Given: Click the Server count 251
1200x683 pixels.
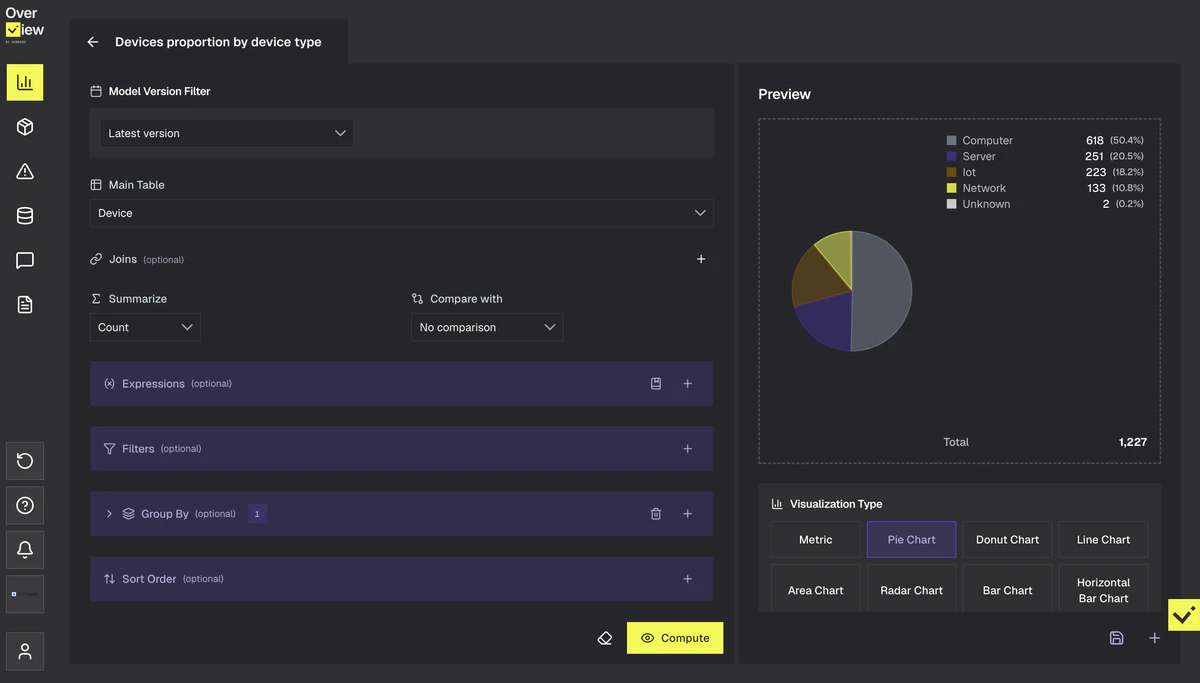Looking at the screenshot, I should [x=1095, y=157].
